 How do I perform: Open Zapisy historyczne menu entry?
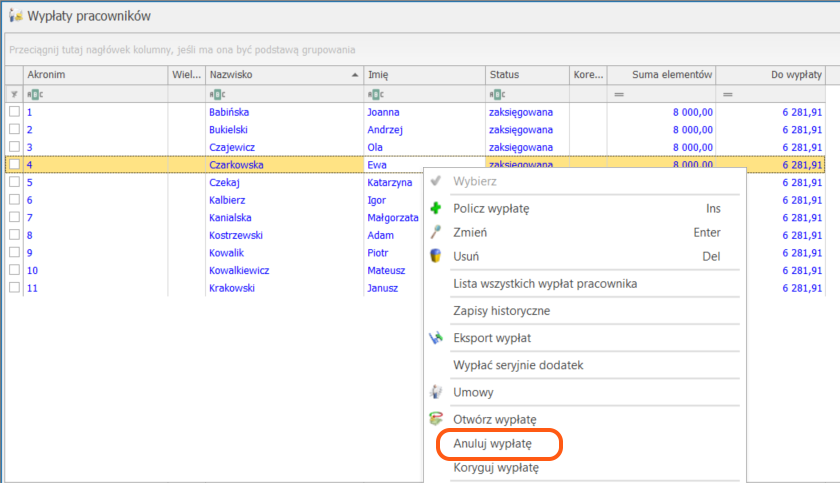tap(585, 311)
